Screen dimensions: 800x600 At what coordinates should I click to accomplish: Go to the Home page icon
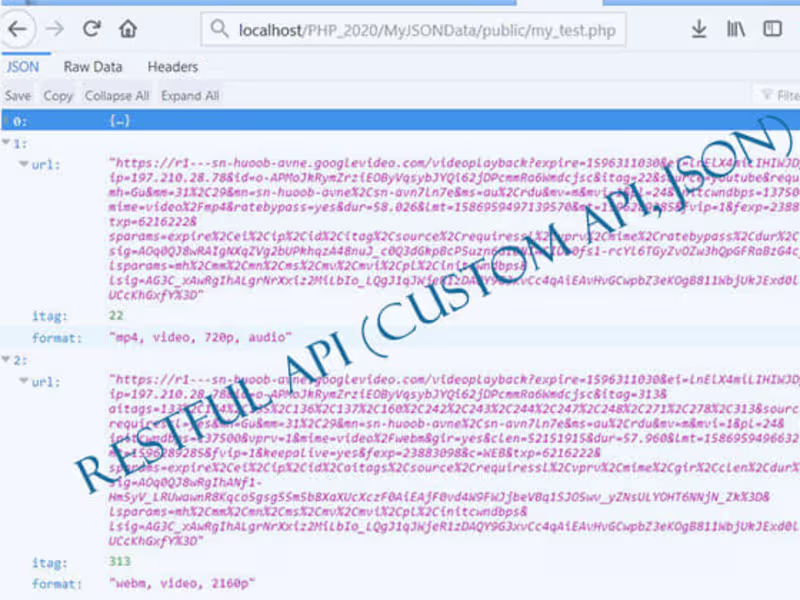pyautogui.click(x=128, y=29)
